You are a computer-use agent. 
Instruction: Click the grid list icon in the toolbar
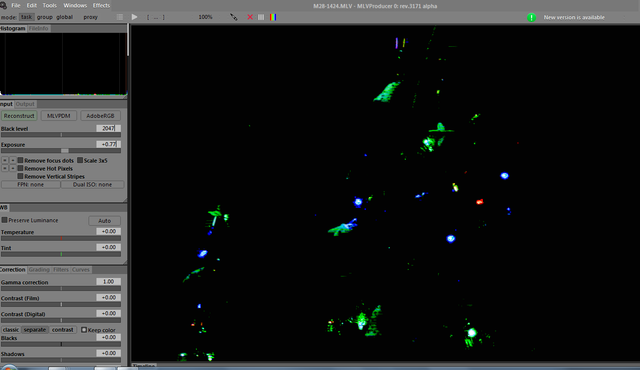point(120,17)
